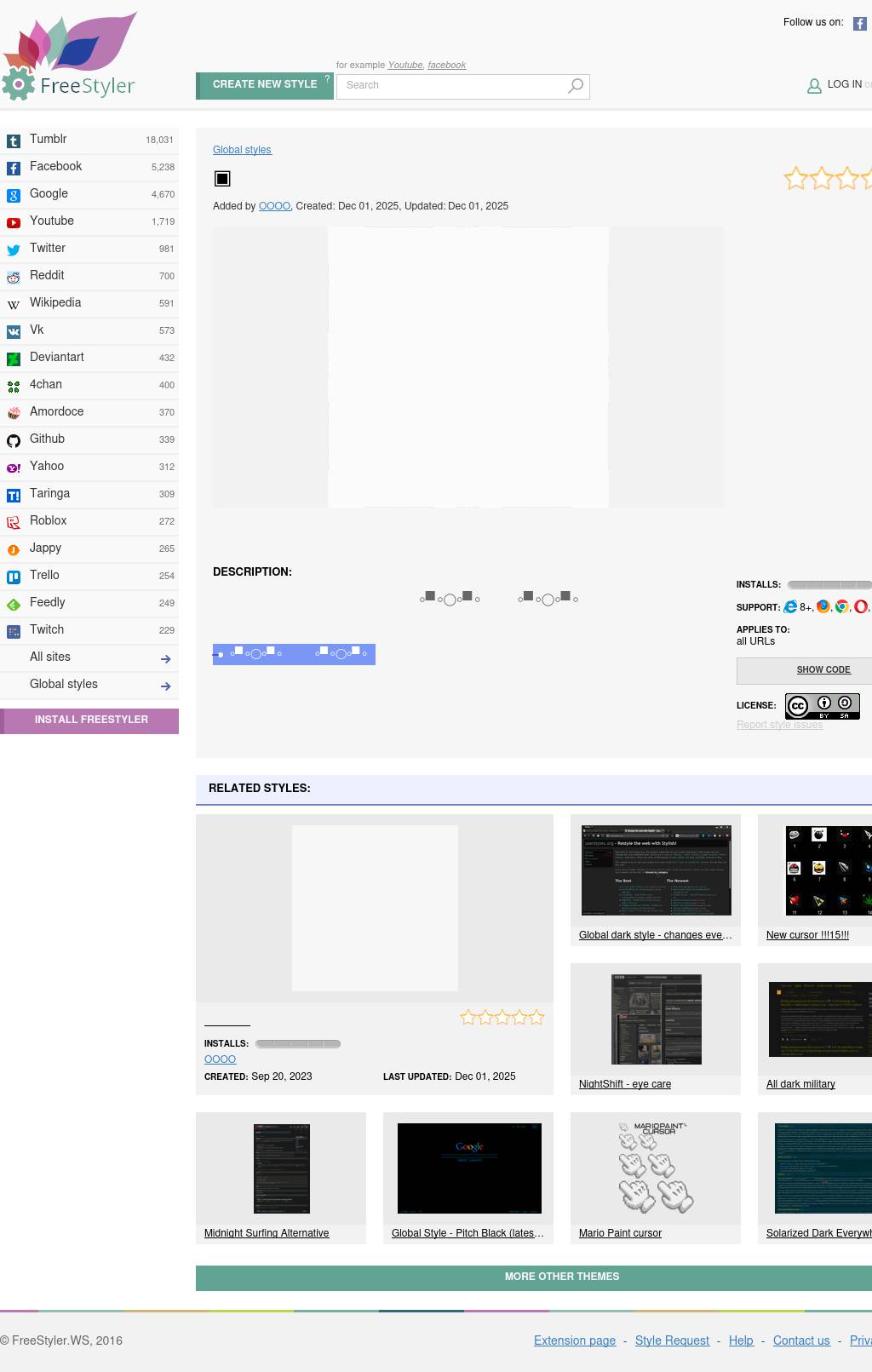
Task: Click the Twitch icon in sidebar
Action: (14, 631)
